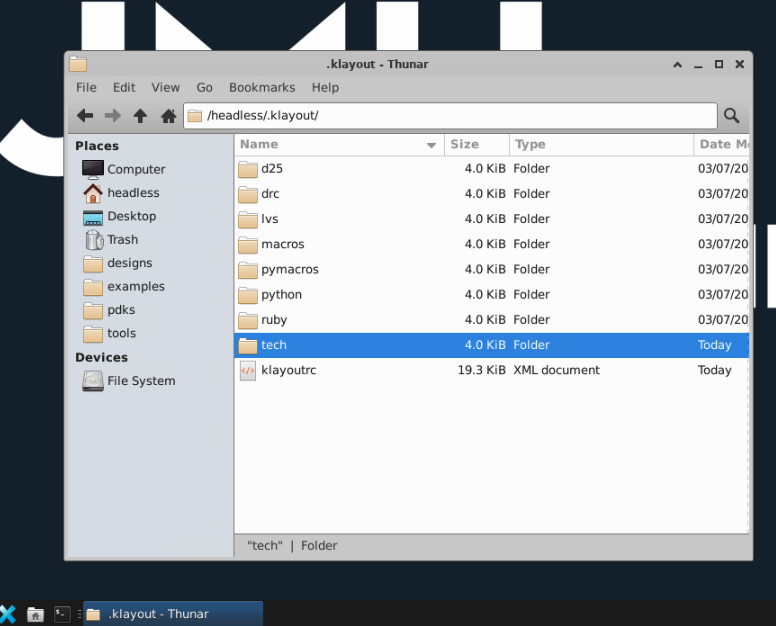776x626 pixels.
Task: Click taskbar file manager home icon
Action: click(35, 614)
